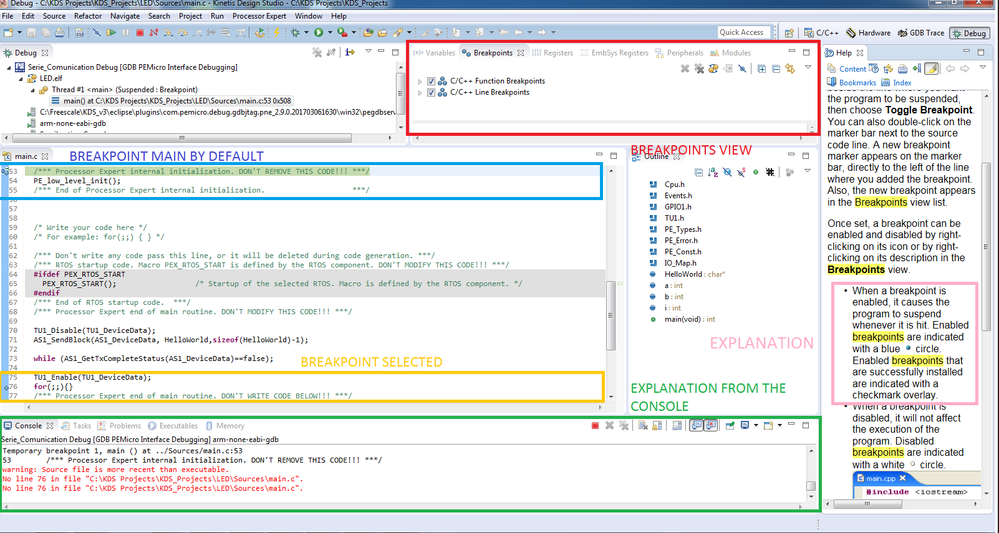Toggle C/C++ Line Breakpoints checkbox

431,92
